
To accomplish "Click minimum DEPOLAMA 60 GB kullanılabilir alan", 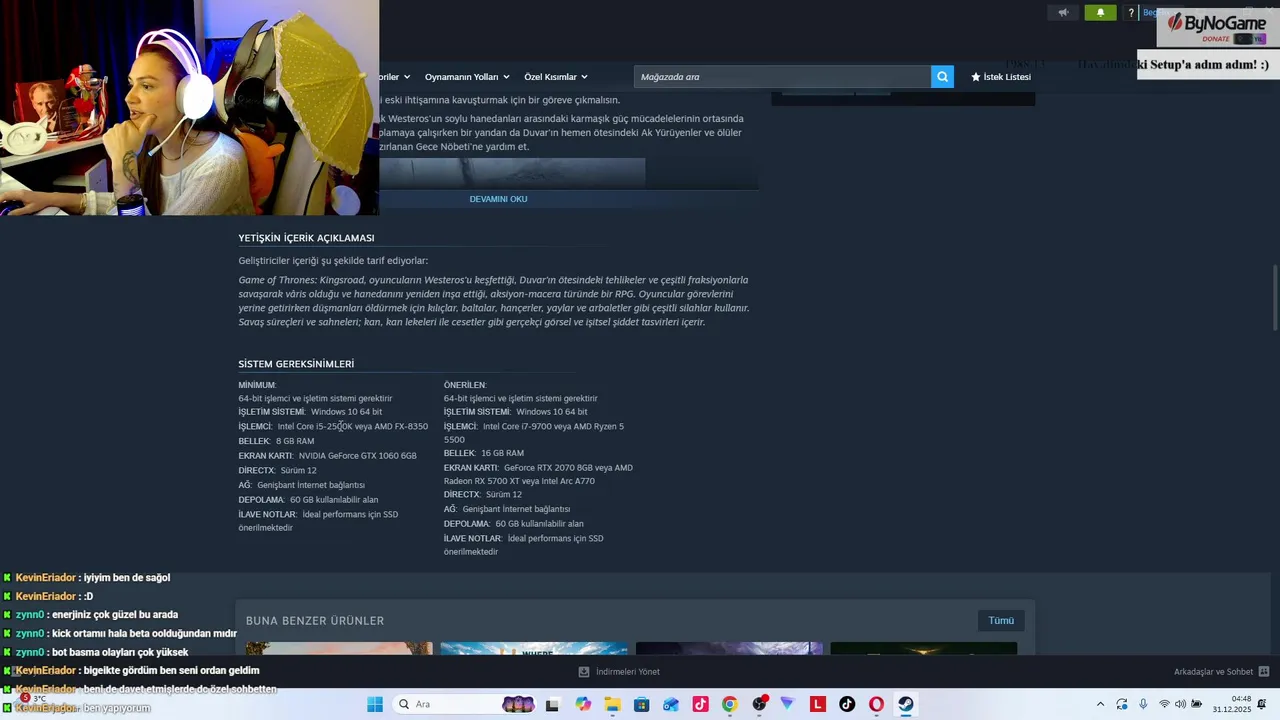I will coord(308,500).
